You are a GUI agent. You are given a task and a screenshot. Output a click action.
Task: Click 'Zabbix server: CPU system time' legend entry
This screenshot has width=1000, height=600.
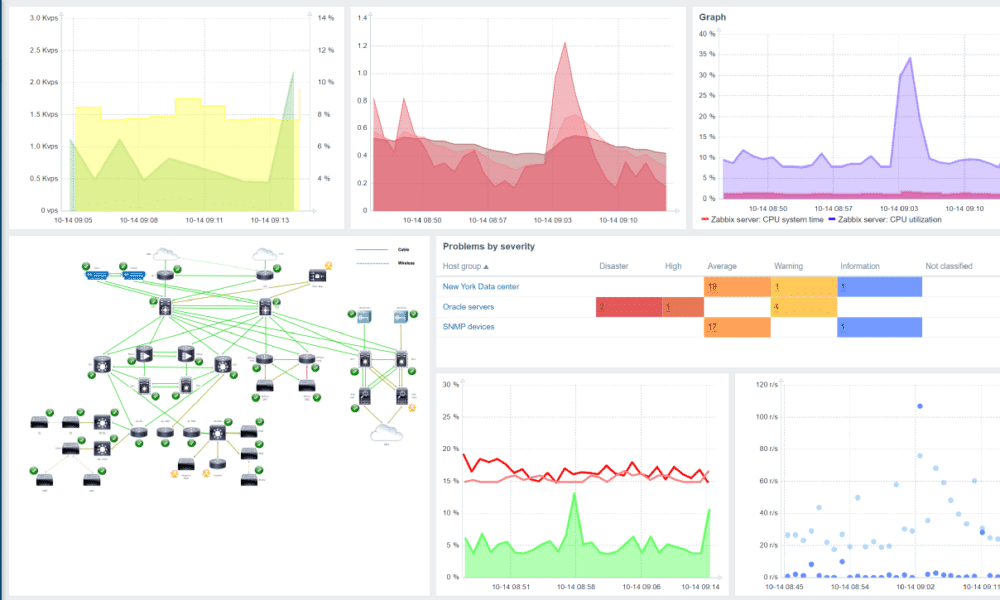(762, 219)
